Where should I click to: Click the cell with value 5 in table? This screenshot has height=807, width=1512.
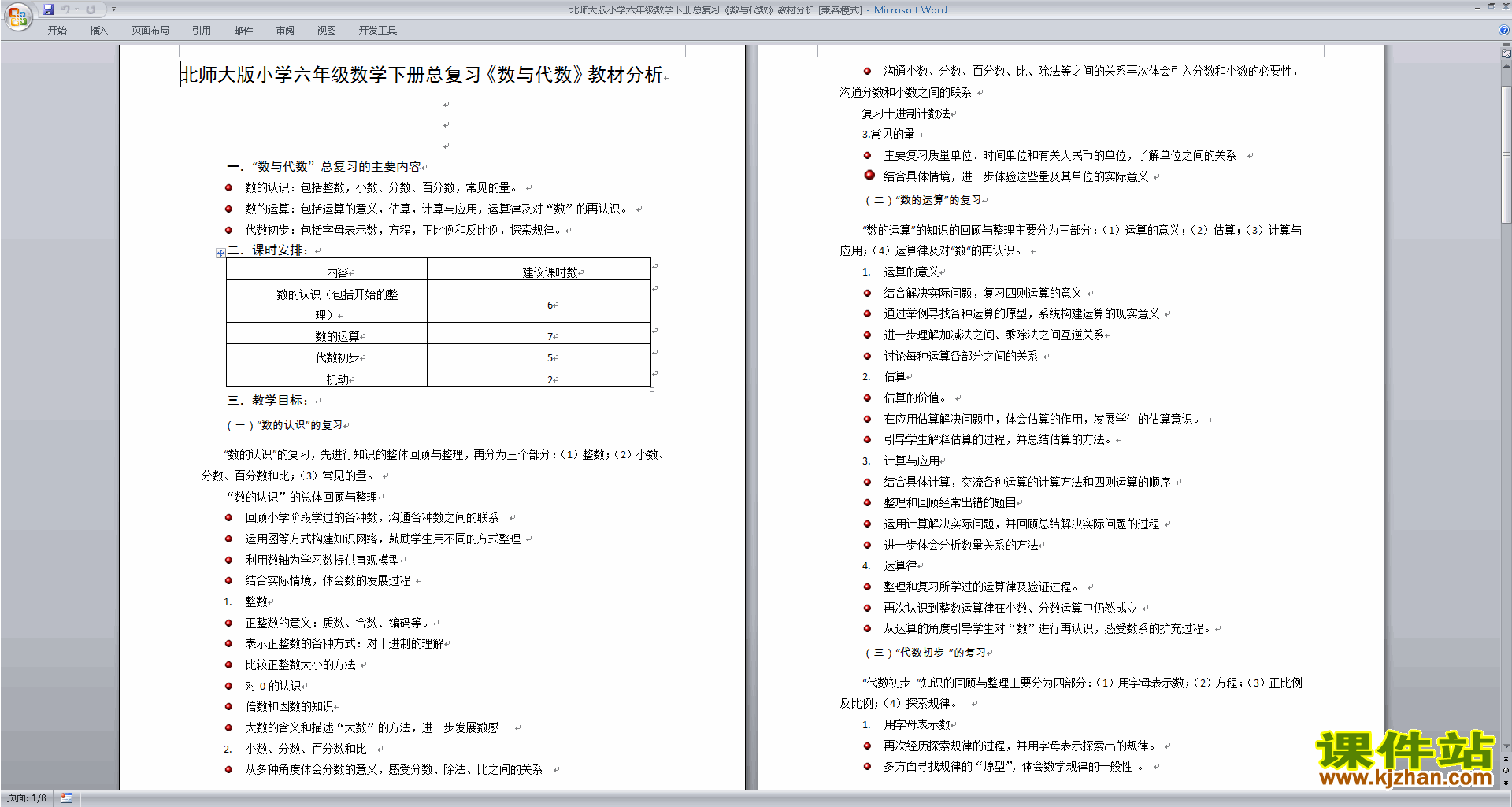click(x=539, y=355)
